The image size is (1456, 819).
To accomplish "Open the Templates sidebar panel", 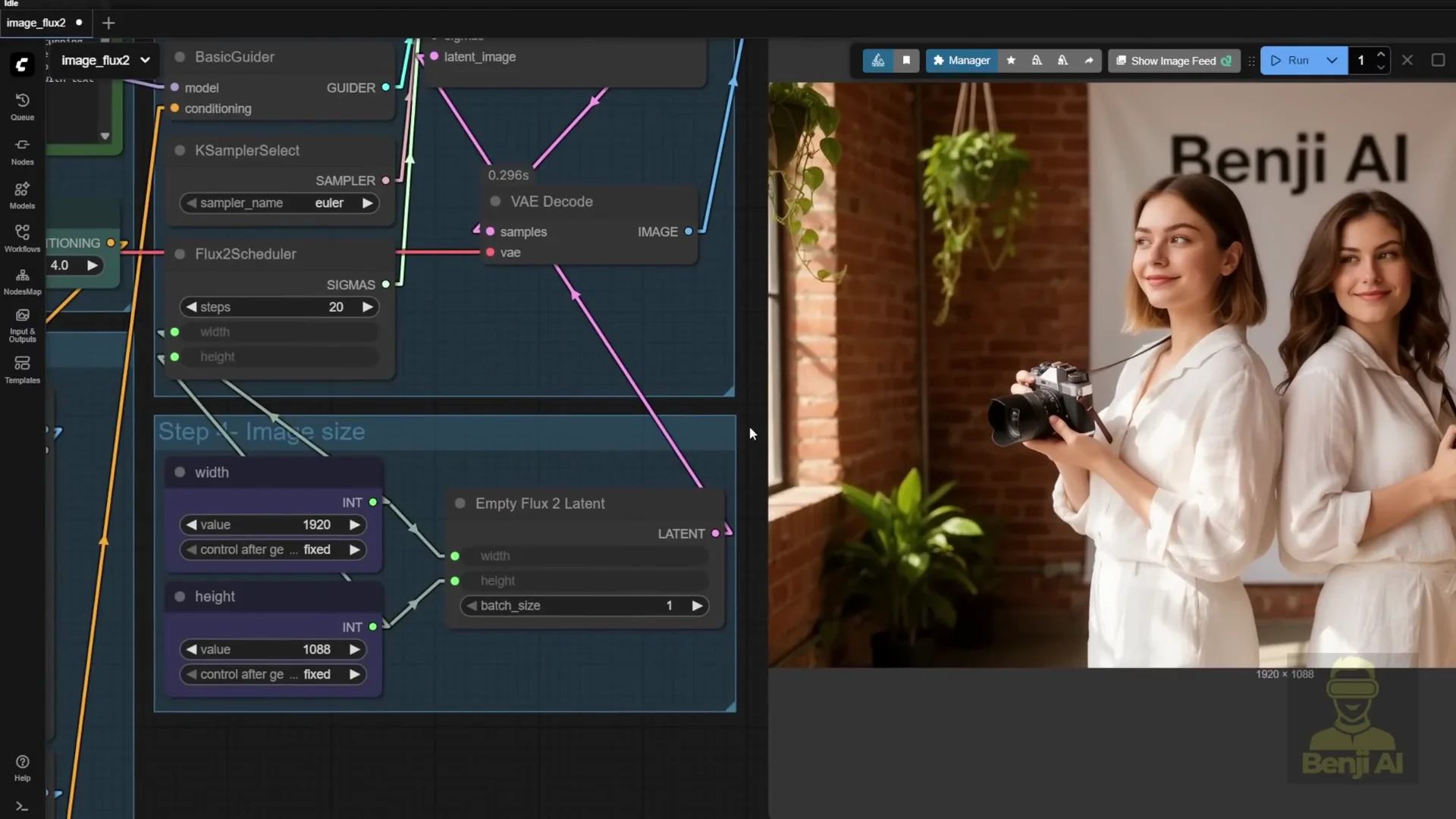I will pyautogui.click(x=22, y=369).
